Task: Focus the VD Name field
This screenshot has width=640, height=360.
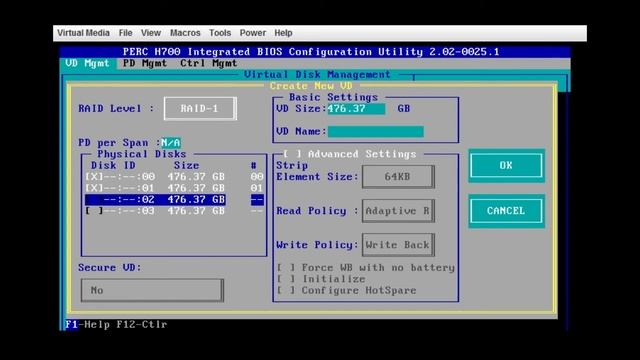Action: 376,131
